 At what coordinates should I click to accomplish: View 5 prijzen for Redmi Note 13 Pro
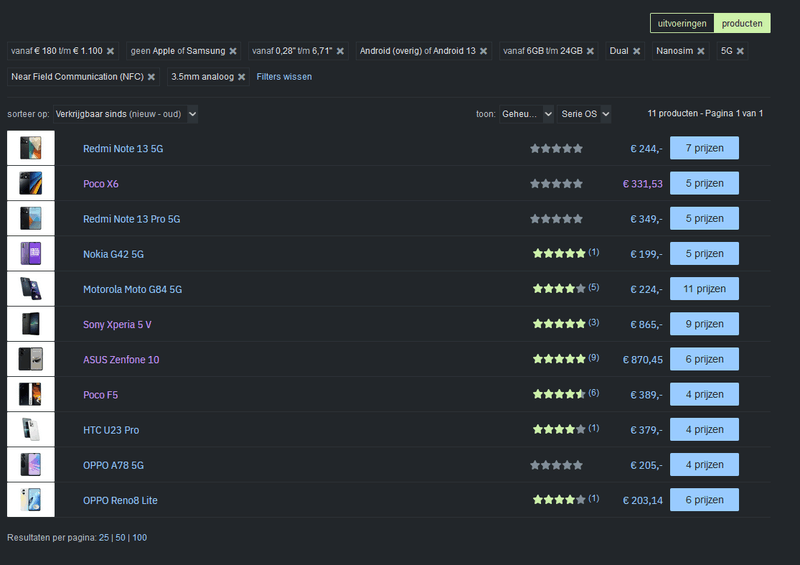[x=704, y=218]
